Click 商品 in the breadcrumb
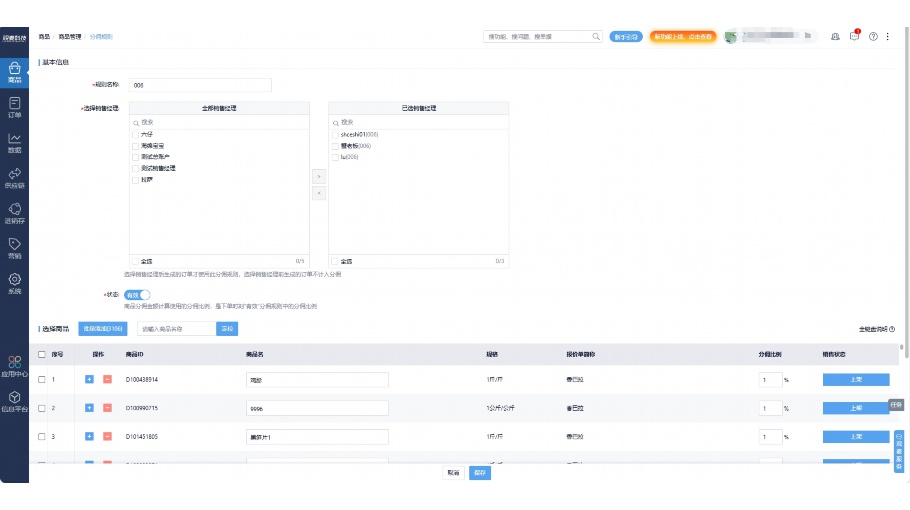The height and width of the screenshot is (510, 910). [44, 36]
